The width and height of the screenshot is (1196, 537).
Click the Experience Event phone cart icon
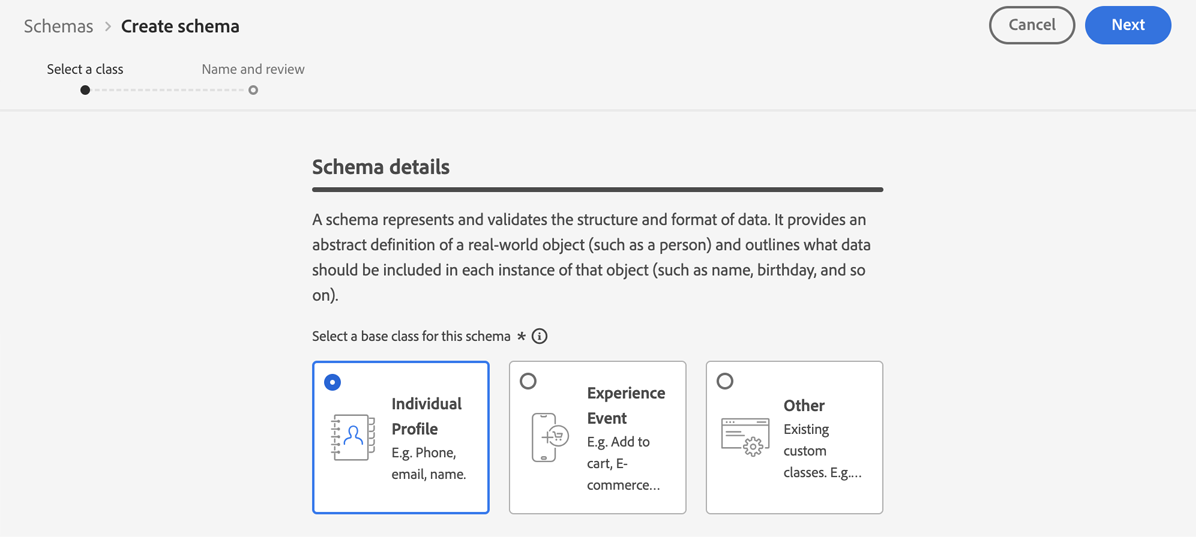point(549,437)
